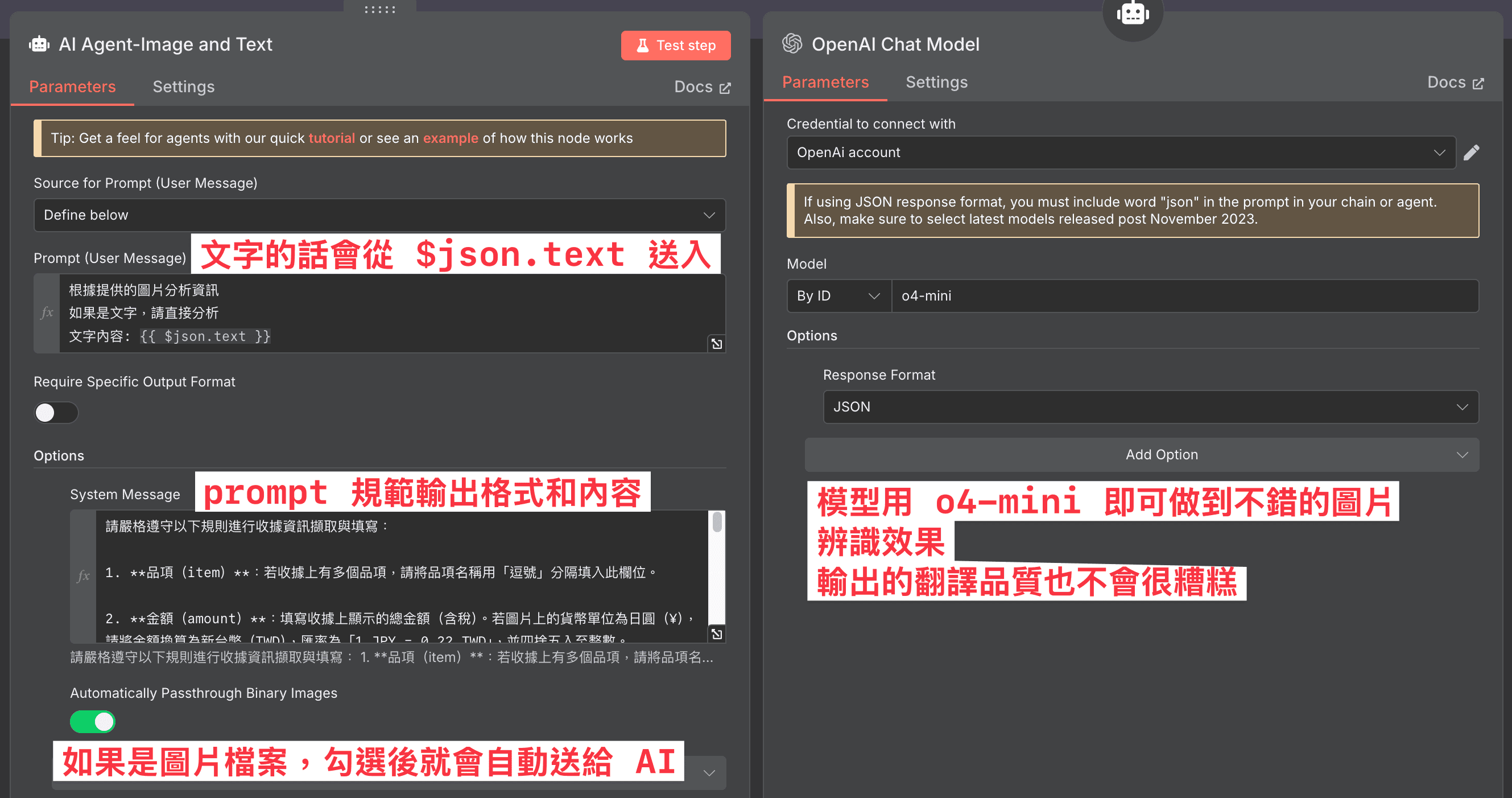The width and height of the screenshot is (1512, 798).
Task: Expand the Prompt (User Message) editor with expand icon
Action: click(717, 344)
